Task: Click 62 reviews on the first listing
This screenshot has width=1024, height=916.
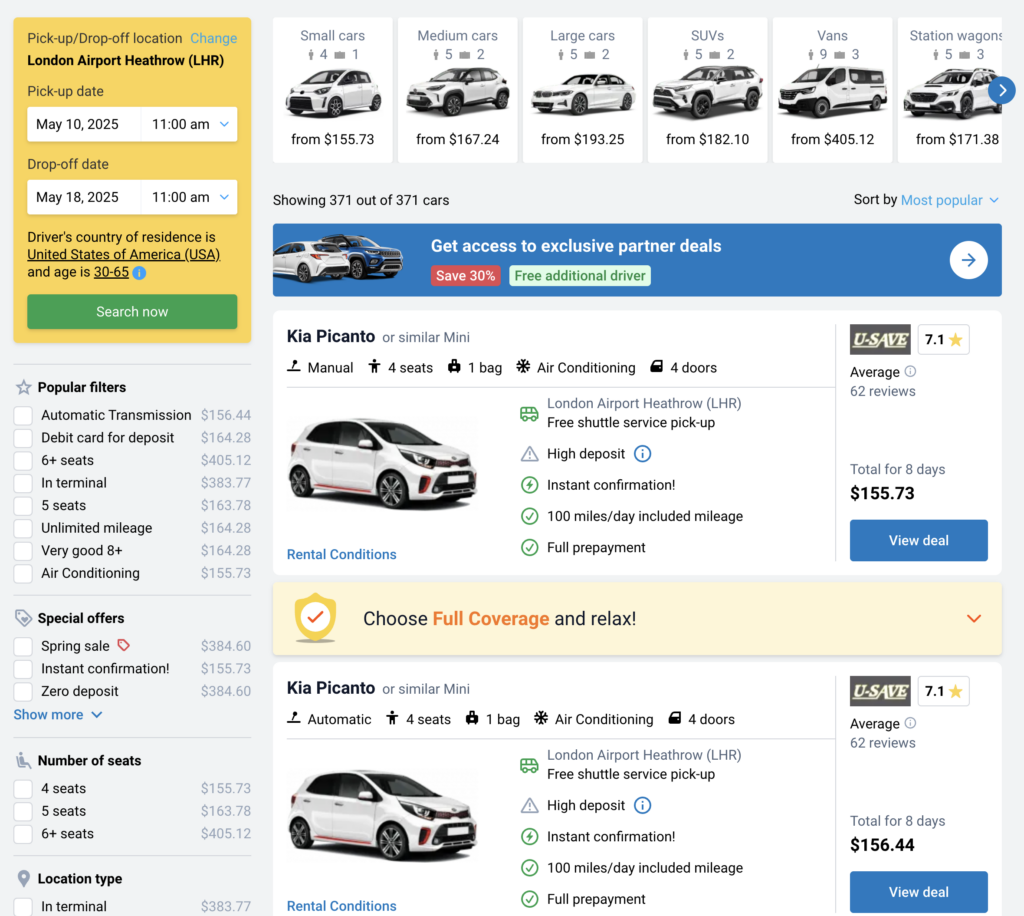Action: 882,391
